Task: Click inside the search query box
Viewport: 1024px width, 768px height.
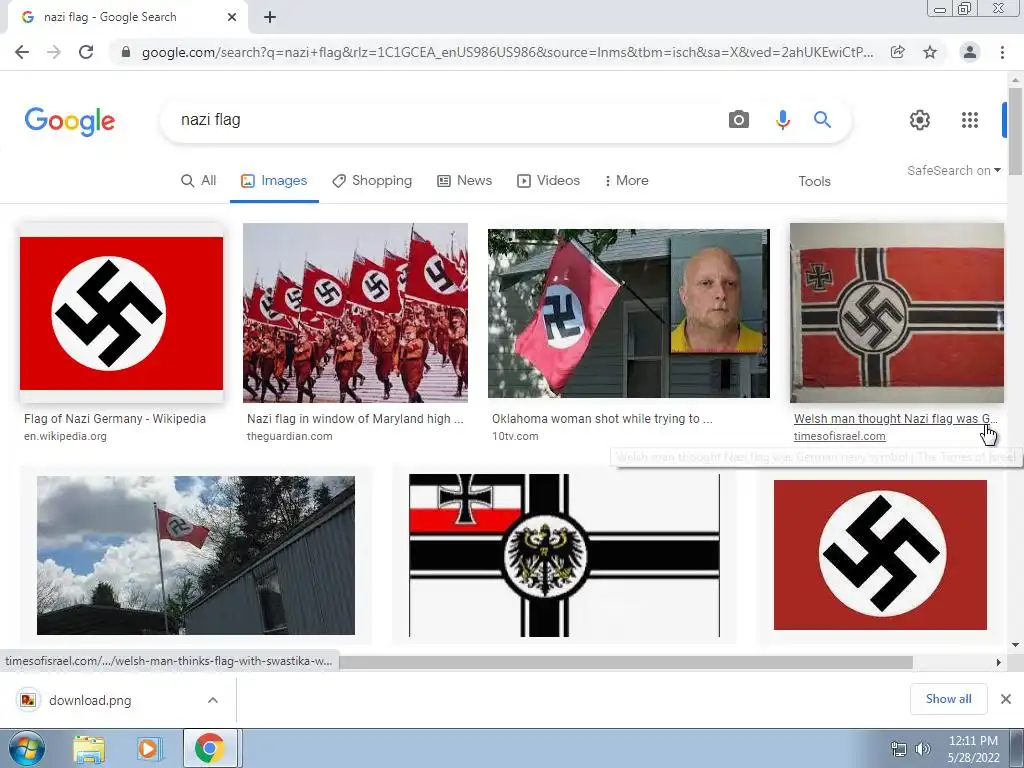Action: tap(444, 120)
